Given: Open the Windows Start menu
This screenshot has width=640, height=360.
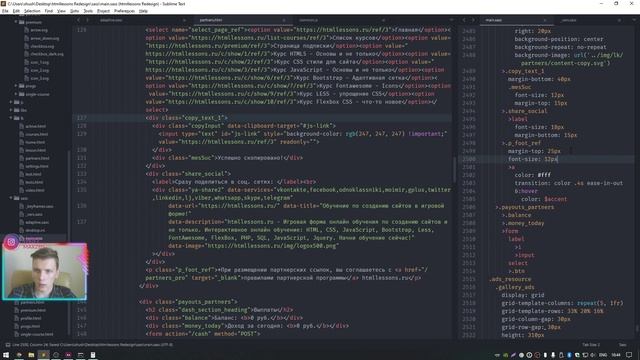Looking at the screenshot, I should click(x=6, y=355).
